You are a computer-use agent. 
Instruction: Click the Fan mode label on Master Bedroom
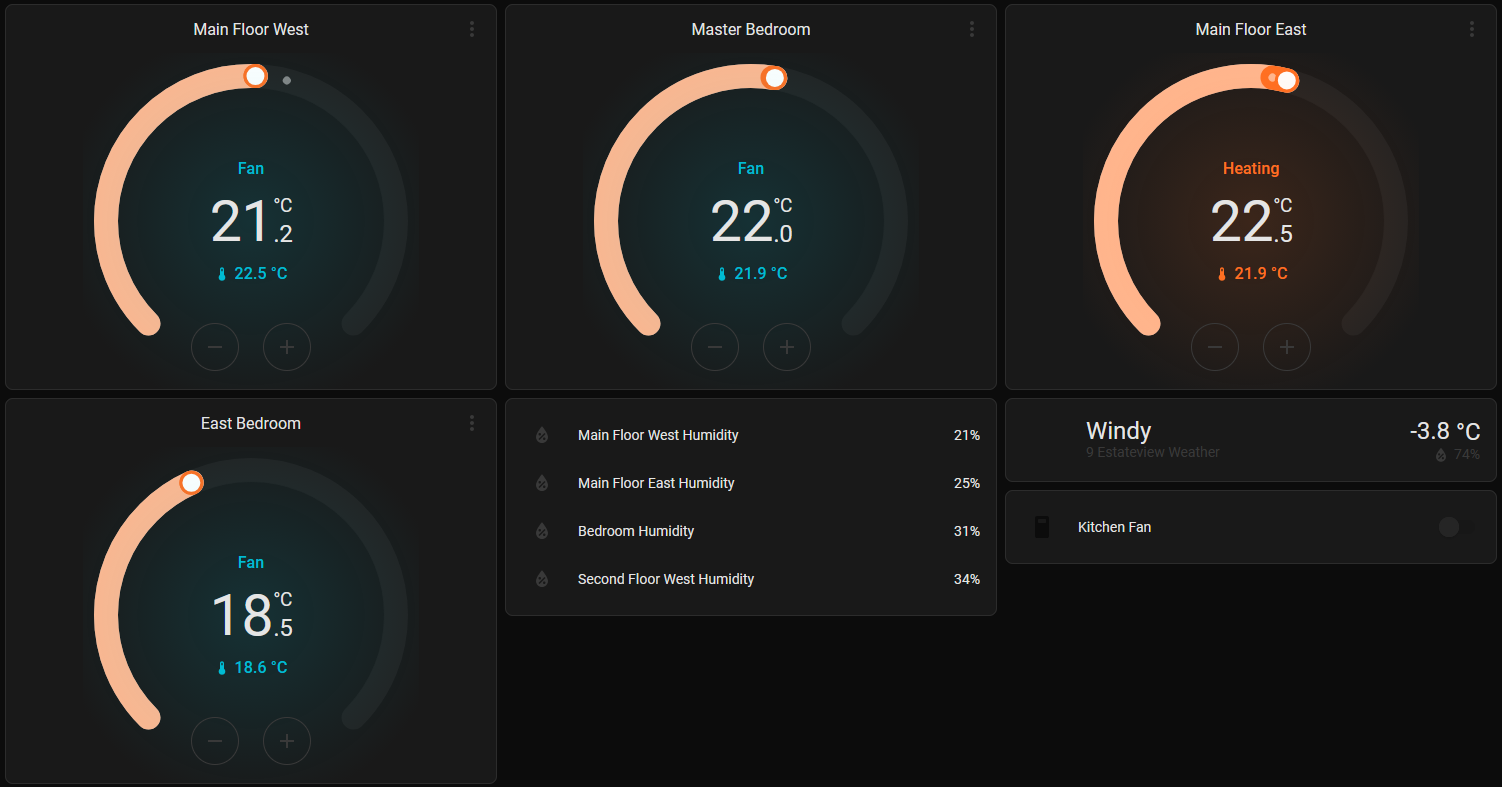[751, 168]
